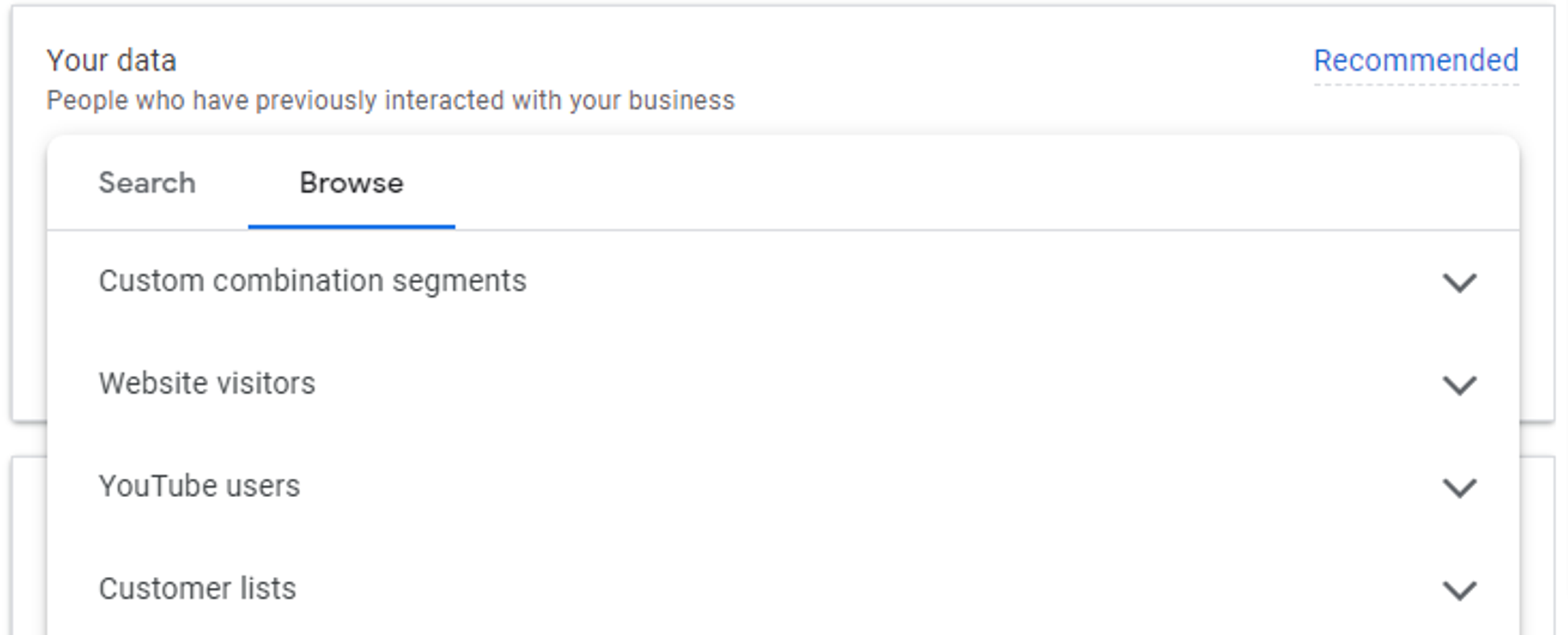This screenshot has width=1568, height=635.
Task: Expand Custom combination segments chevron
Action: [x=1460, y=282]
